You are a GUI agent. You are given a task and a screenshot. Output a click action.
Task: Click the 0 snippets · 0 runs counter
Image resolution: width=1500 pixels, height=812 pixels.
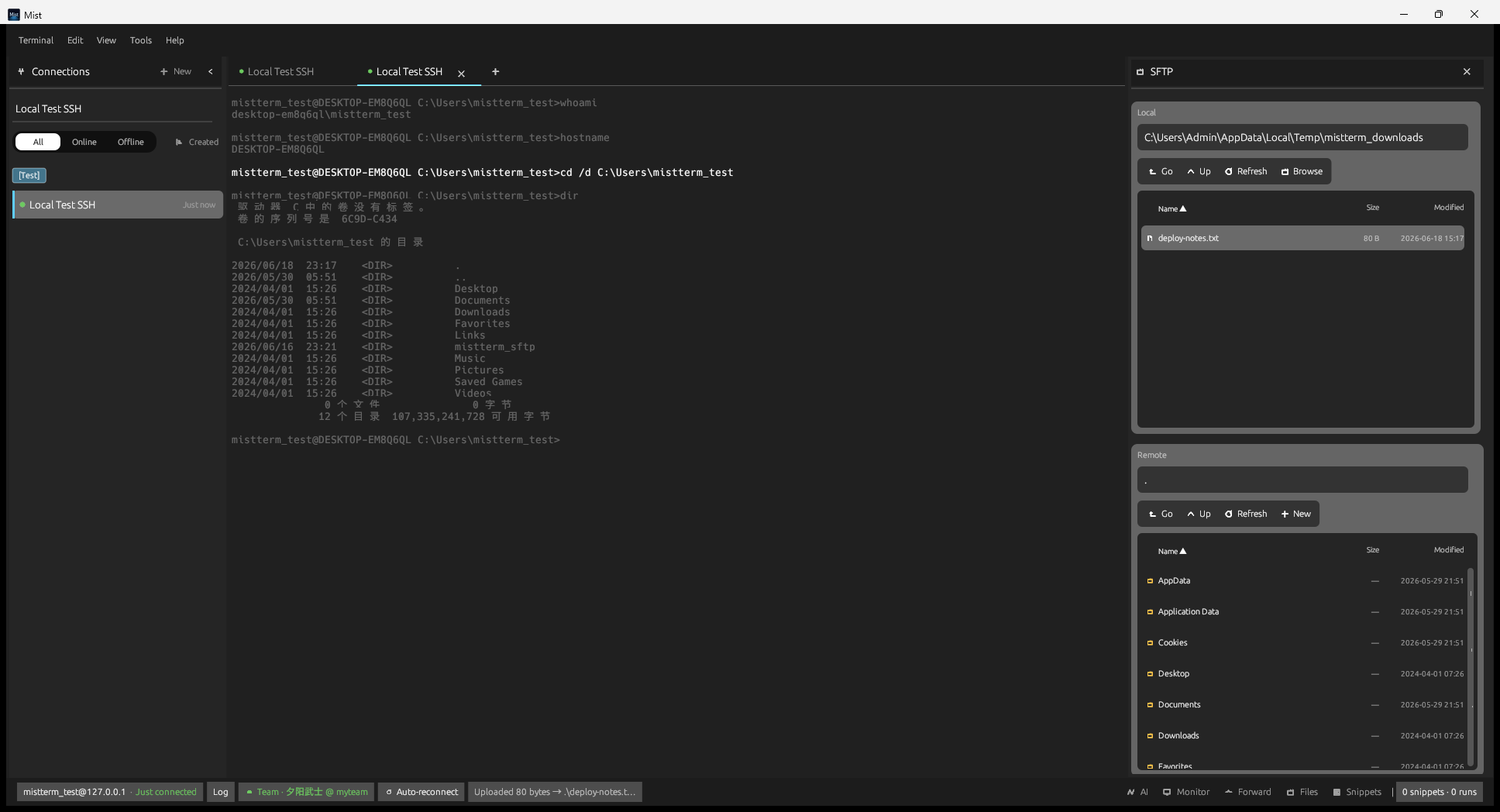point(1439,792)
